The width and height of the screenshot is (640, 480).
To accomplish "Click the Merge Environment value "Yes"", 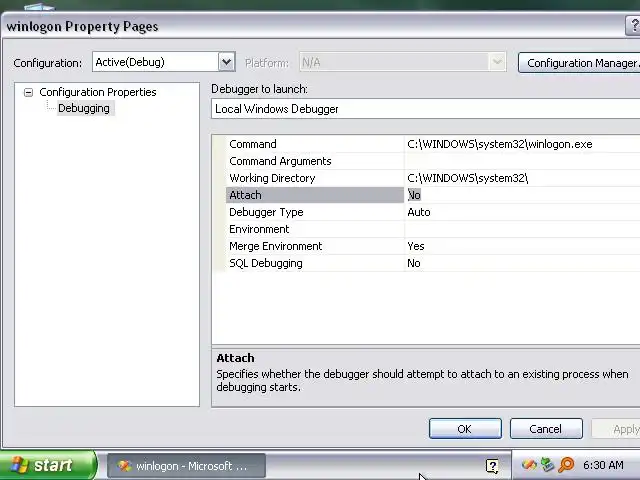I will coord(416,247).
